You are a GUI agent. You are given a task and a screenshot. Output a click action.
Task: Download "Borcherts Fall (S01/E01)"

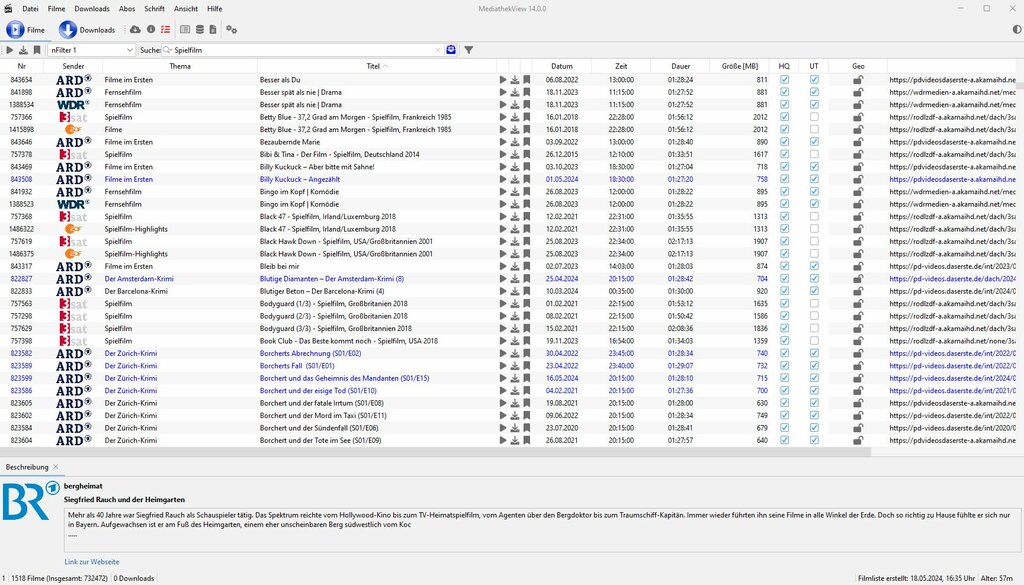(x=515, y=366)
